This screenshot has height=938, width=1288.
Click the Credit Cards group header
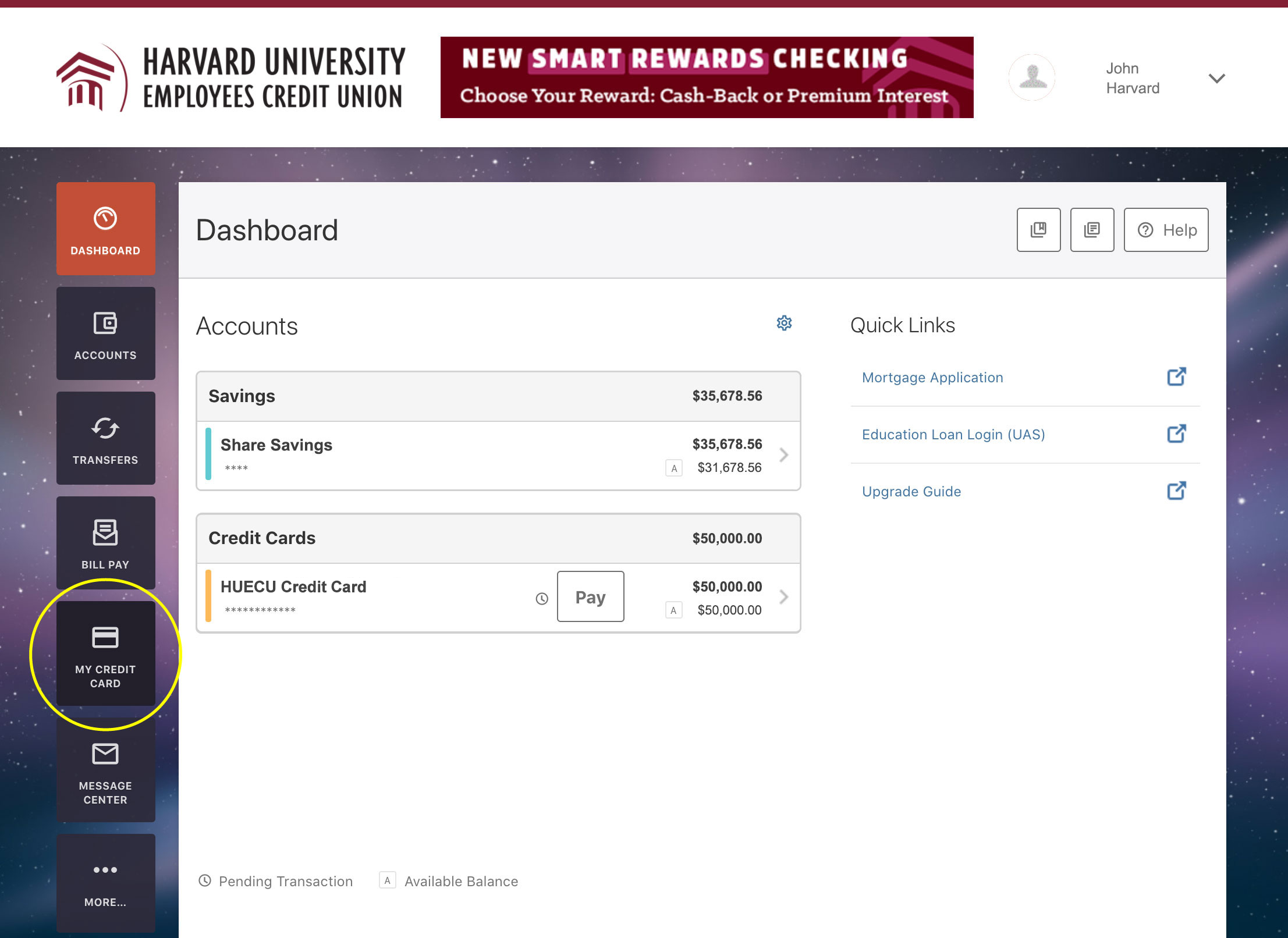click(498, 538)
